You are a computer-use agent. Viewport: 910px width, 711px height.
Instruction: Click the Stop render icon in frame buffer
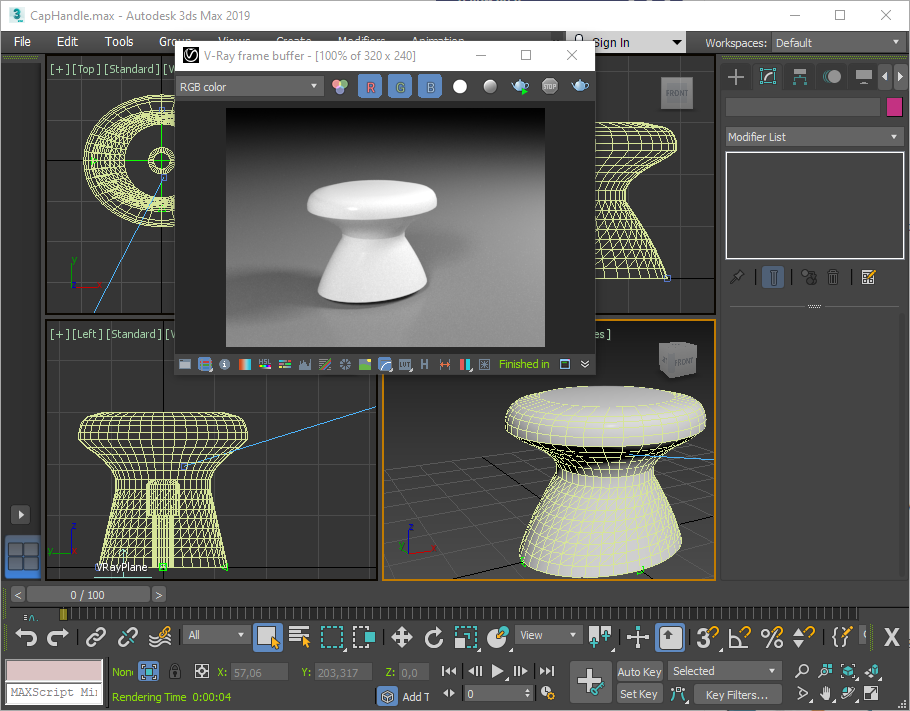[x=550, y=87]
